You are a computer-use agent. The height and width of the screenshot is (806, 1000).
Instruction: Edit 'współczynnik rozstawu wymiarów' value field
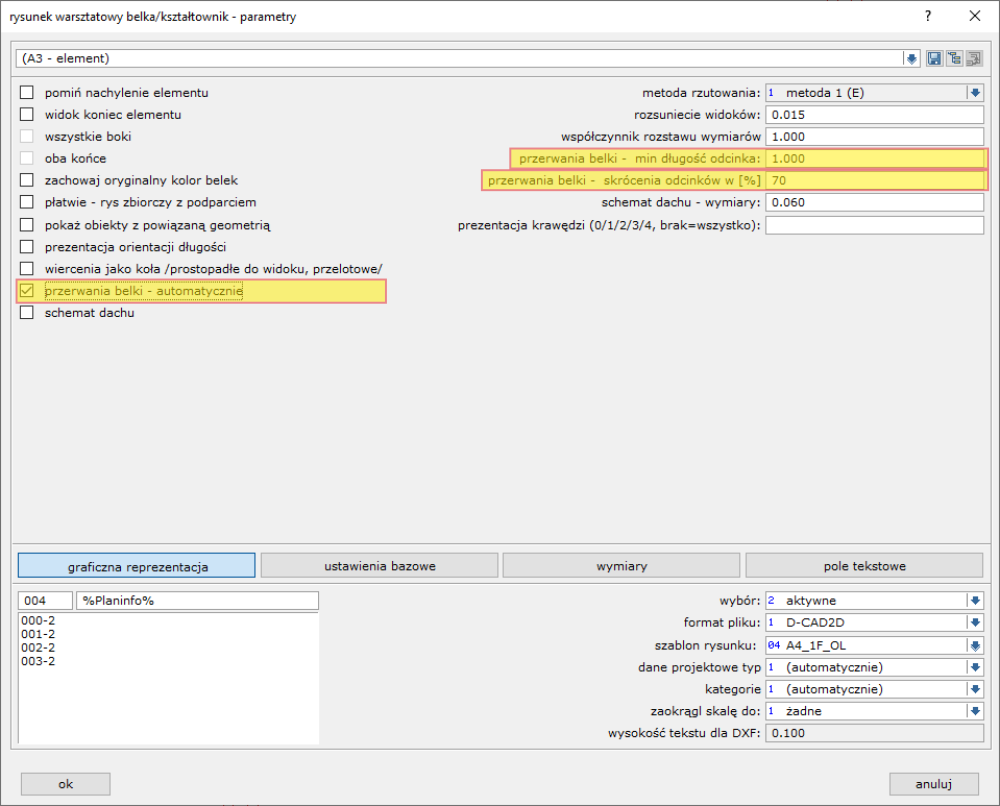(874, 136)
